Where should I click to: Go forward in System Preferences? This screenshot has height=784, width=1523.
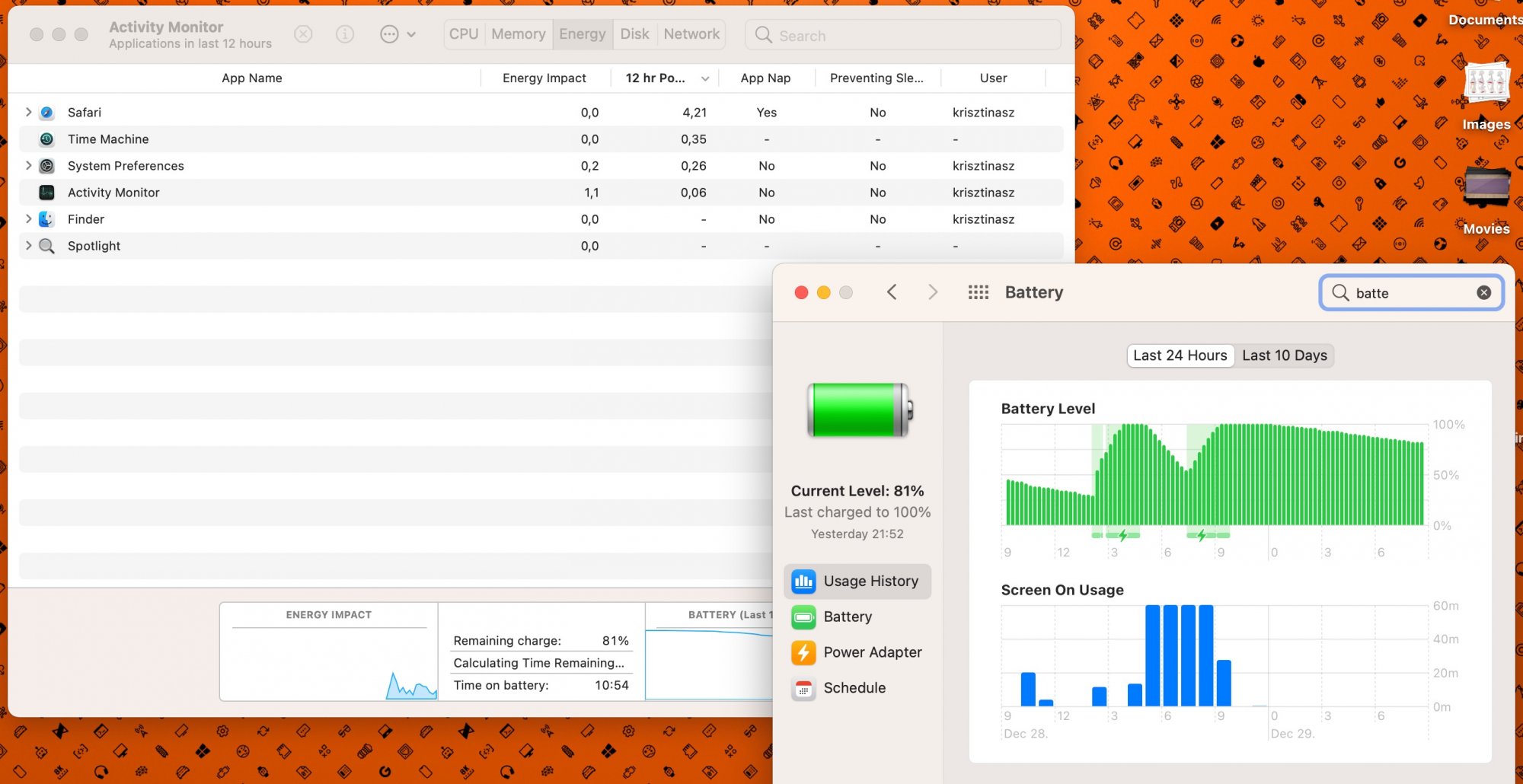click(x=933, y=292)
